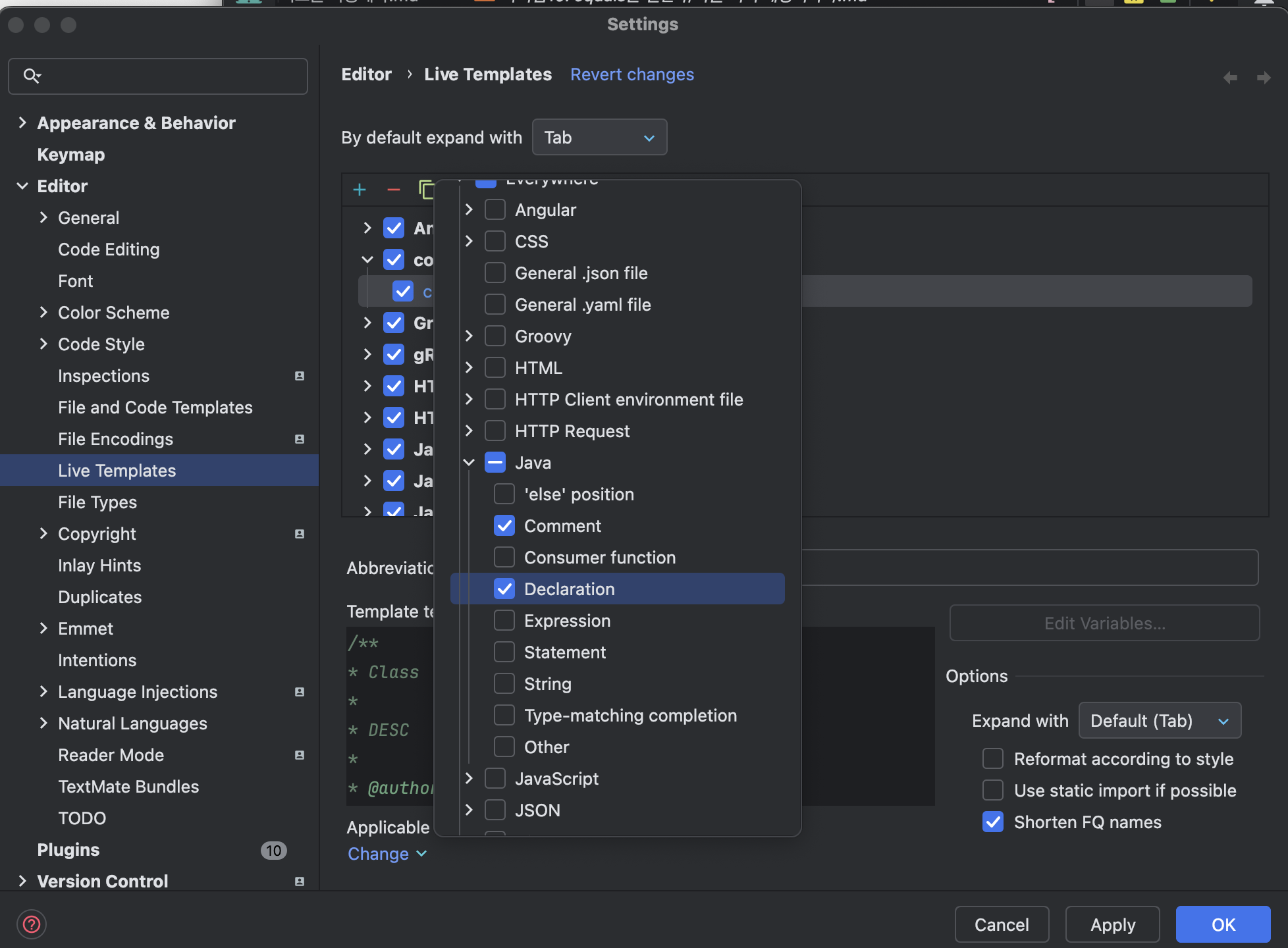Expand the JavaScript context tree node
The height and width of the screenshot is (948, 1288).
469,779
